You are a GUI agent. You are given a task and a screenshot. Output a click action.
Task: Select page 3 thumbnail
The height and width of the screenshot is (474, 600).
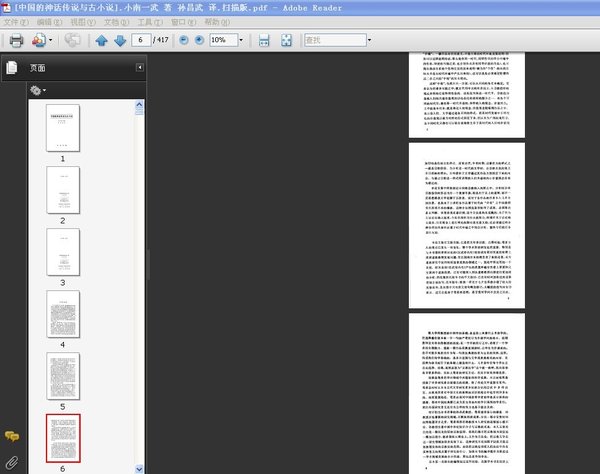63,252
